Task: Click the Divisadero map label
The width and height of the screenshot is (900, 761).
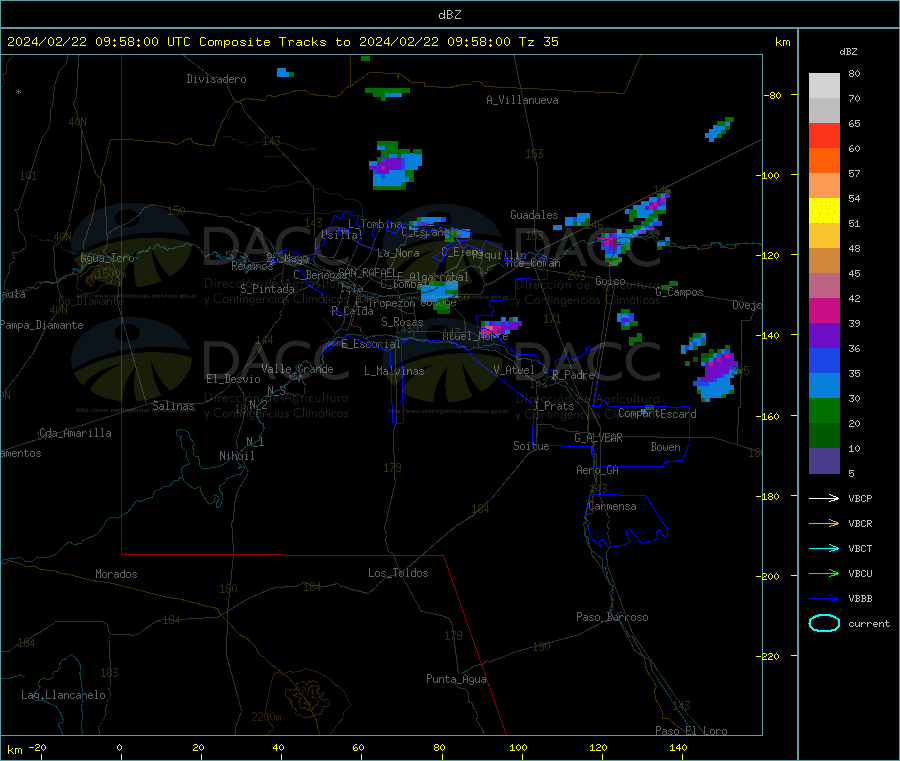Action: click(x=216, y=79)
